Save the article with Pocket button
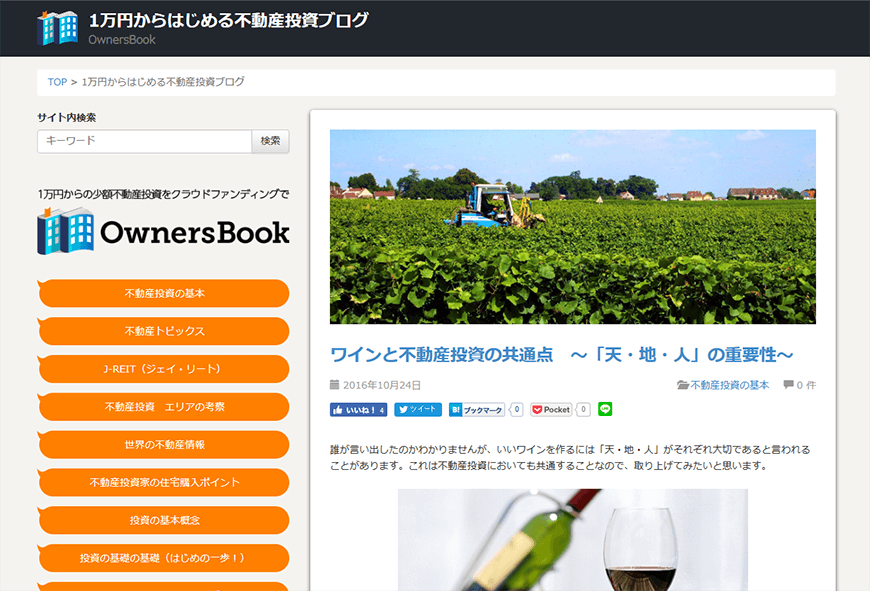This screenshot has width=870, height=591. (x=551, y=410)
